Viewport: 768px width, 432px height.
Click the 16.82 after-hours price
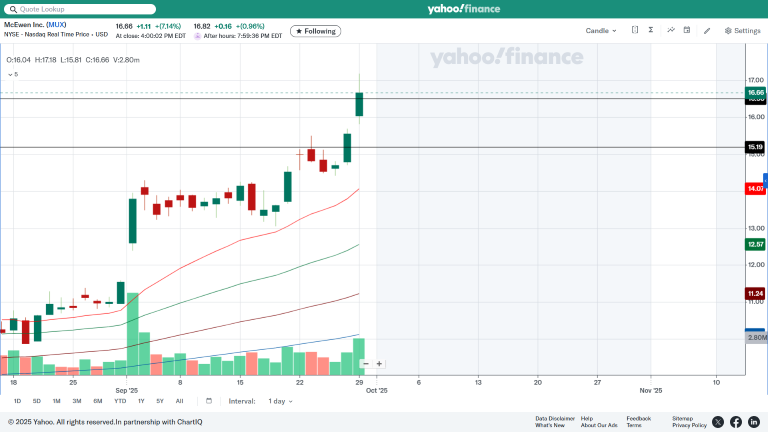[202, 26]
